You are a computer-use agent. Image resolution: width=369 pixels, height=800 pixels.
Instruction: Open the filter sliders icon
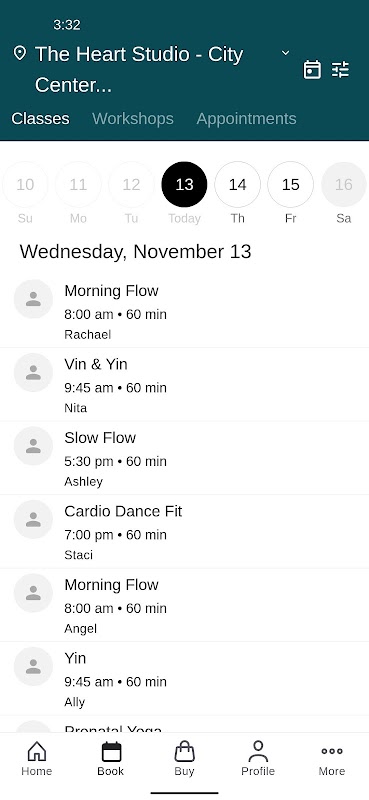tap(340, 69)
